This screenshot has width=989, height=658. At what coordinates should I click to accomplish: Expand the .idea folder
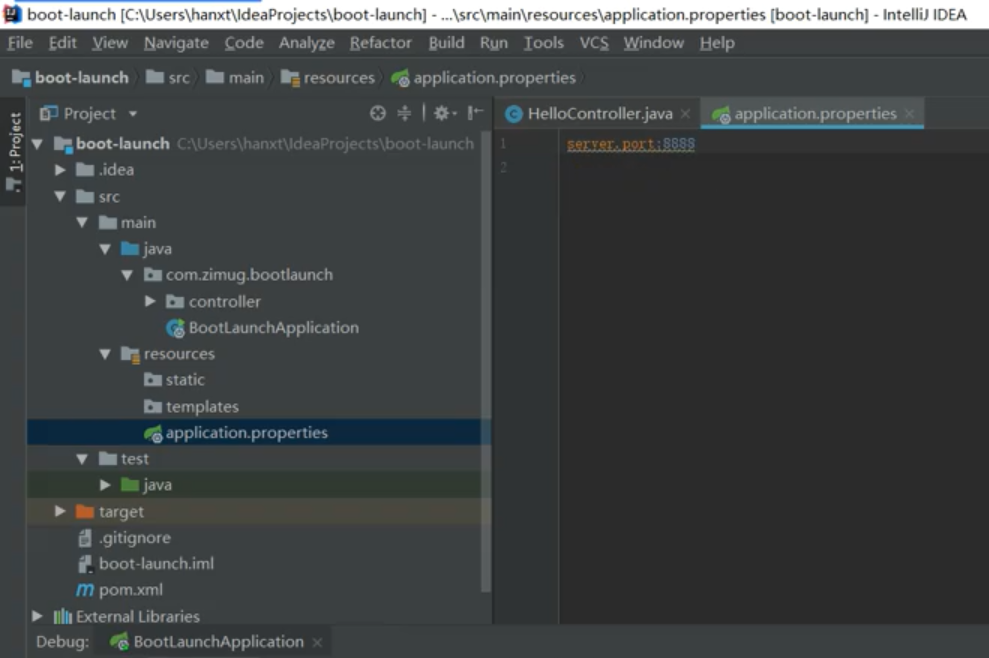pos(60,170)
